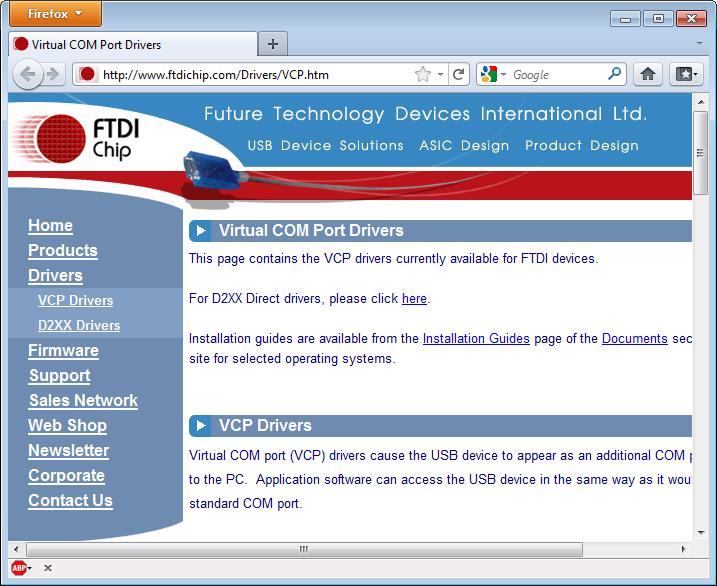Open the Newsletter link
This screenshot has height=586, width=717.
click(69, 451)
